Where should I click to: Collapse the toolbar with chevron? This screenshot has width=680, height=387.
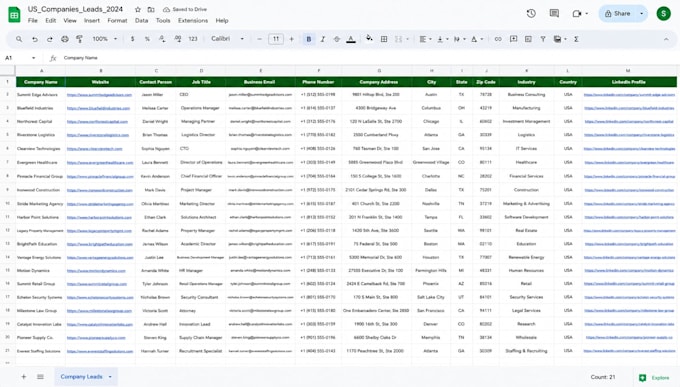(x=666, y=39)
